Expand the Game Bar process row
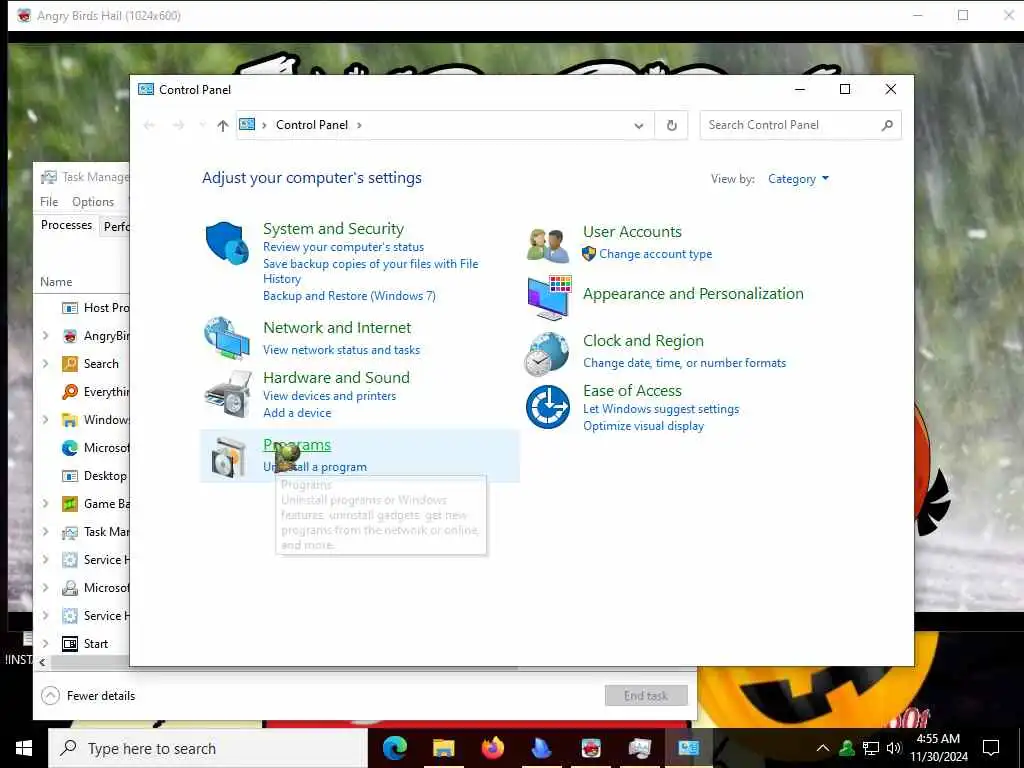 coord(45,504)
